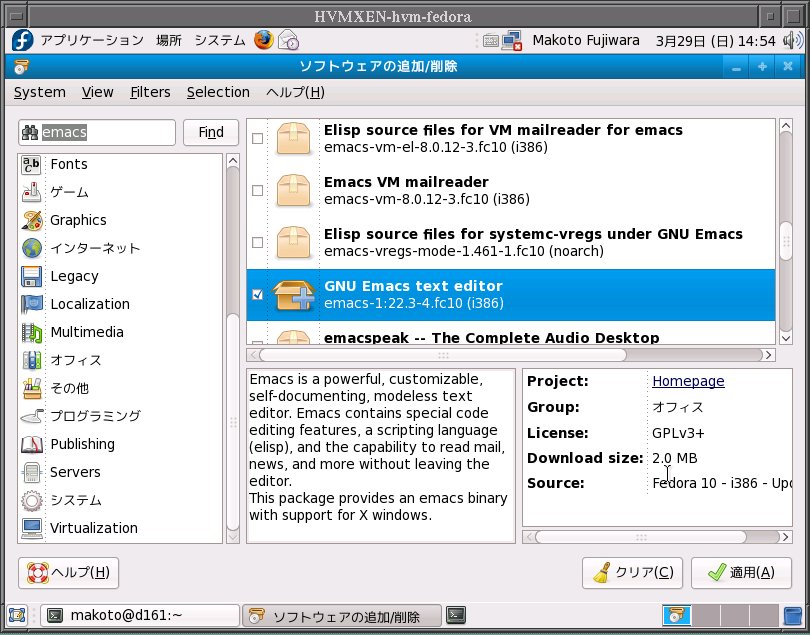This screenshot has width=810, height=635.
Task: Open the アプリケーション panel menu
Action: tap(92, 40)
